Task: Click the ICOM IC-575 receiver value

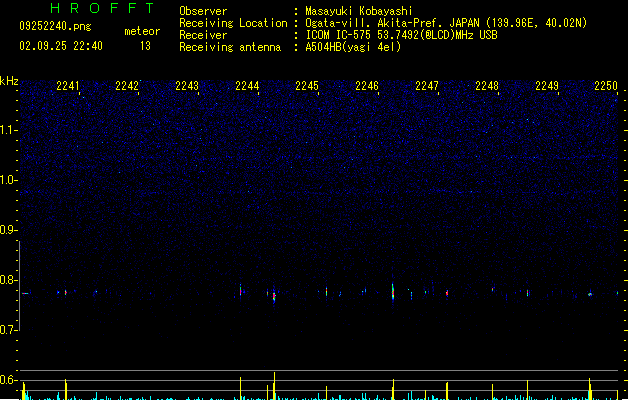Action: [x=401, y=35]
